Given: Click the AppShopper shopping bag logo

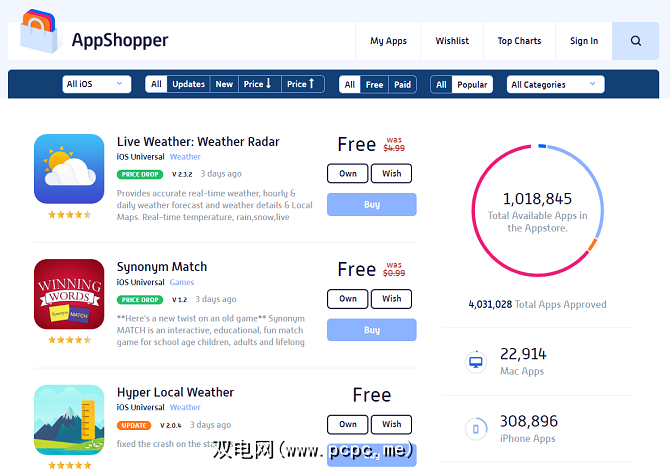Looking at the screenshot, I should pyautogui.click(x=38, y=31).
